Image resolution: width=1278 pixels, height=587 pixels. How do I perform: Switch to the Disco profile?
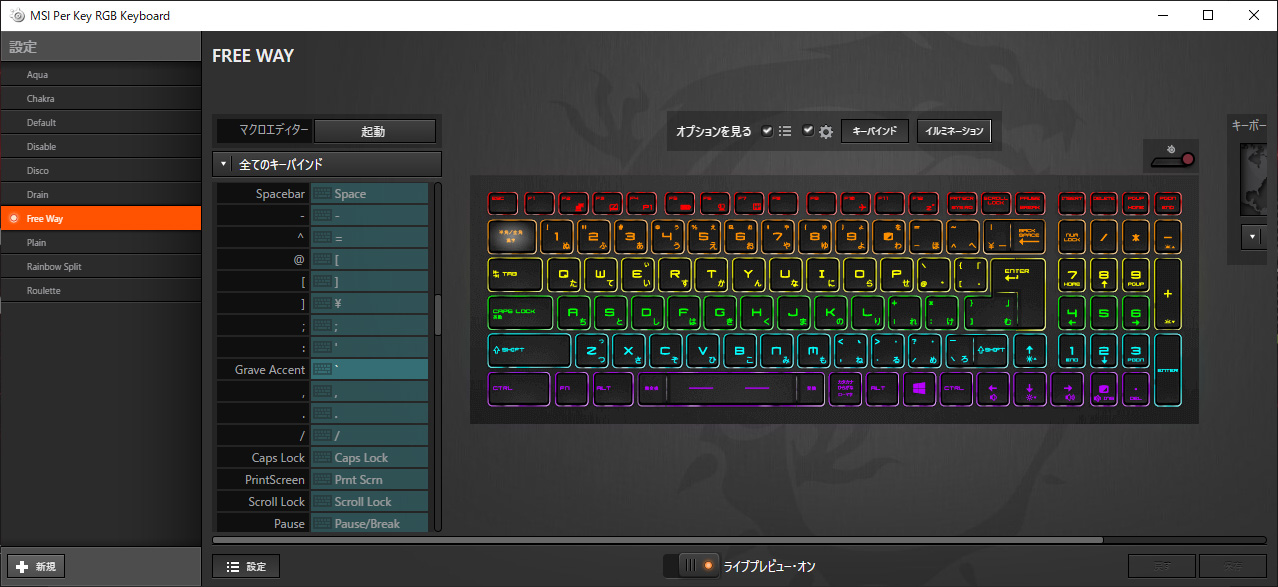click(x=38, y=171)
